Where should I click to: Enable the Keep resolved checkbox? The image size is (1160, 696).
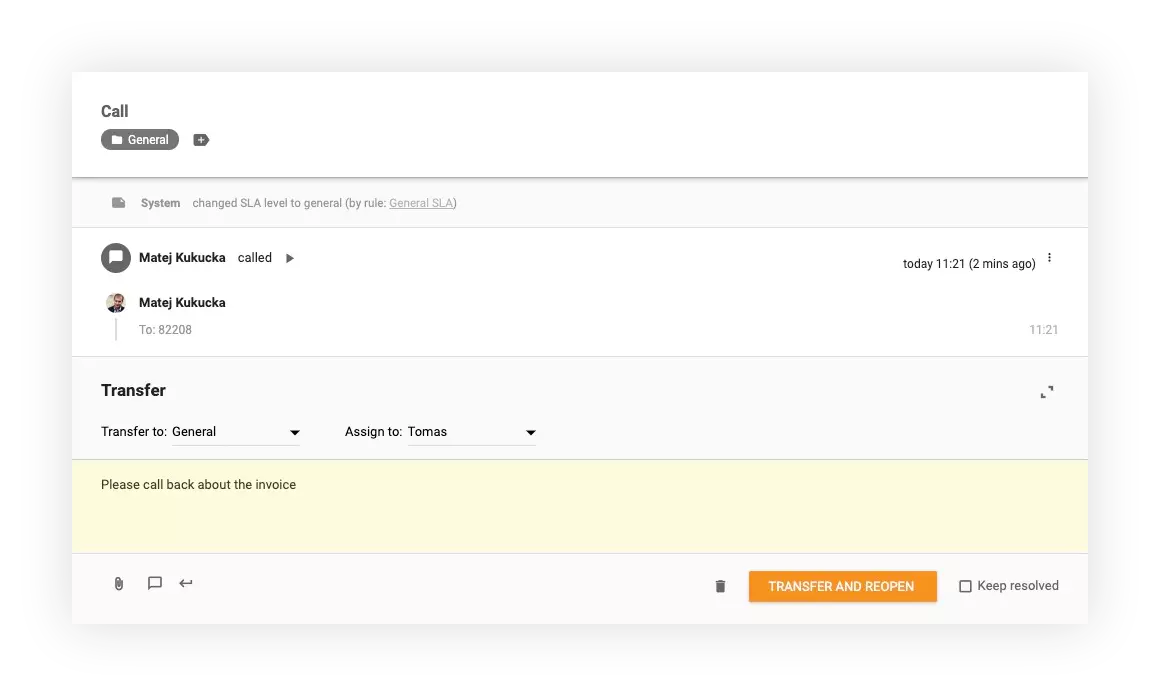pos(965,586)
